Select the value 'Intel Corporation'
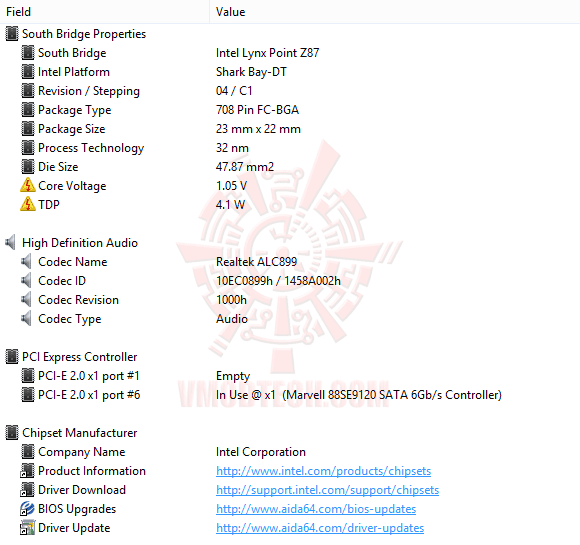Screen dimensions: 580x545 (261, 452)
